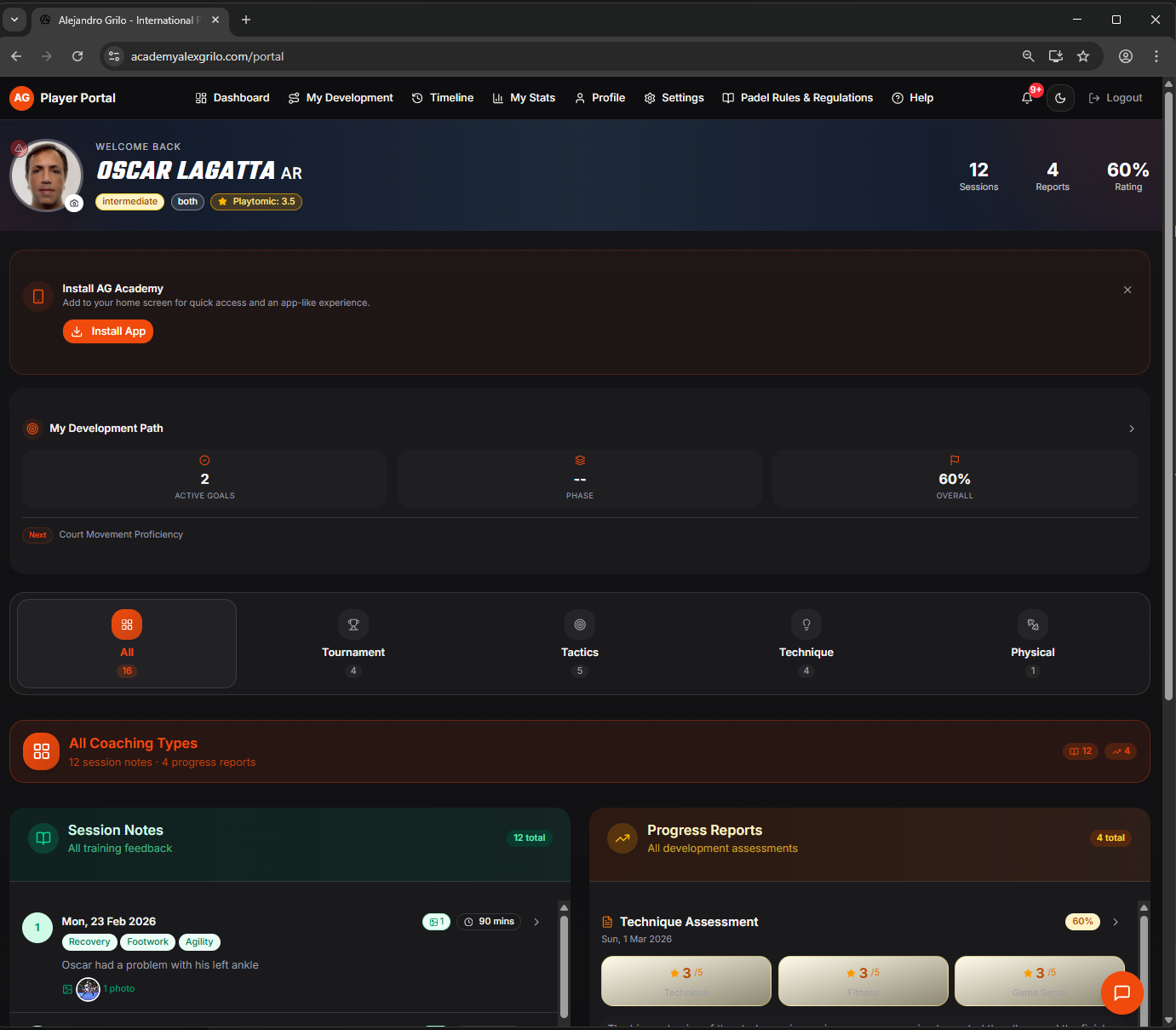This screenshot has height=1030, width=1176.
Task: Click the camera icon on Oscar's avatar
Action: [74, 203]
